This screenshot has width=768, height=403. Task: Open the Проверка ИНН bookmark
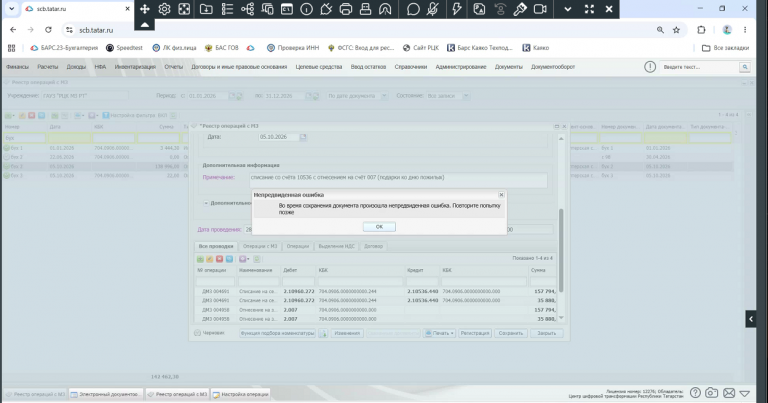(x=293, y=48)
